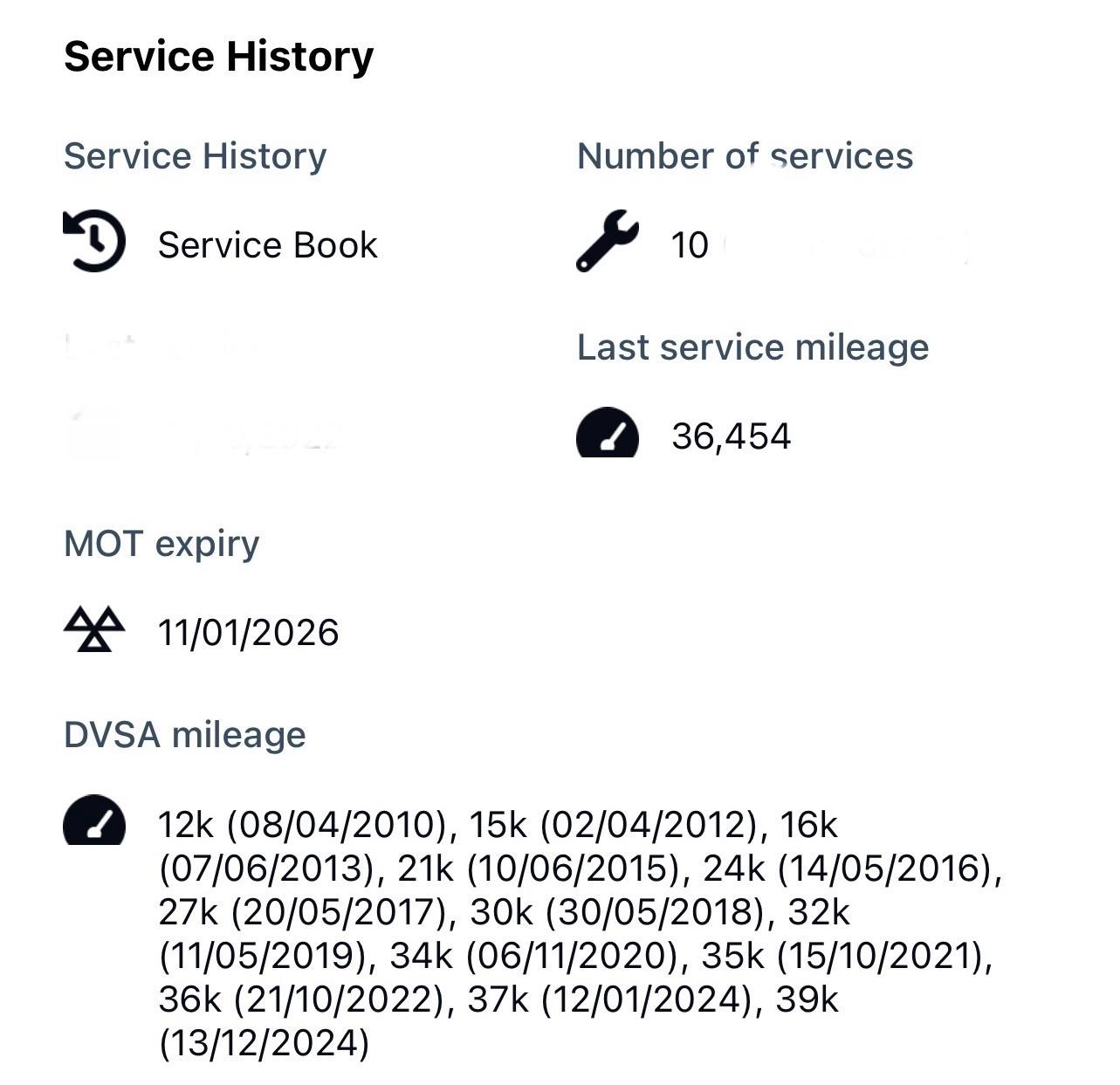Click the 12k (08/04/2010) mileage entry

click(302, 825)
